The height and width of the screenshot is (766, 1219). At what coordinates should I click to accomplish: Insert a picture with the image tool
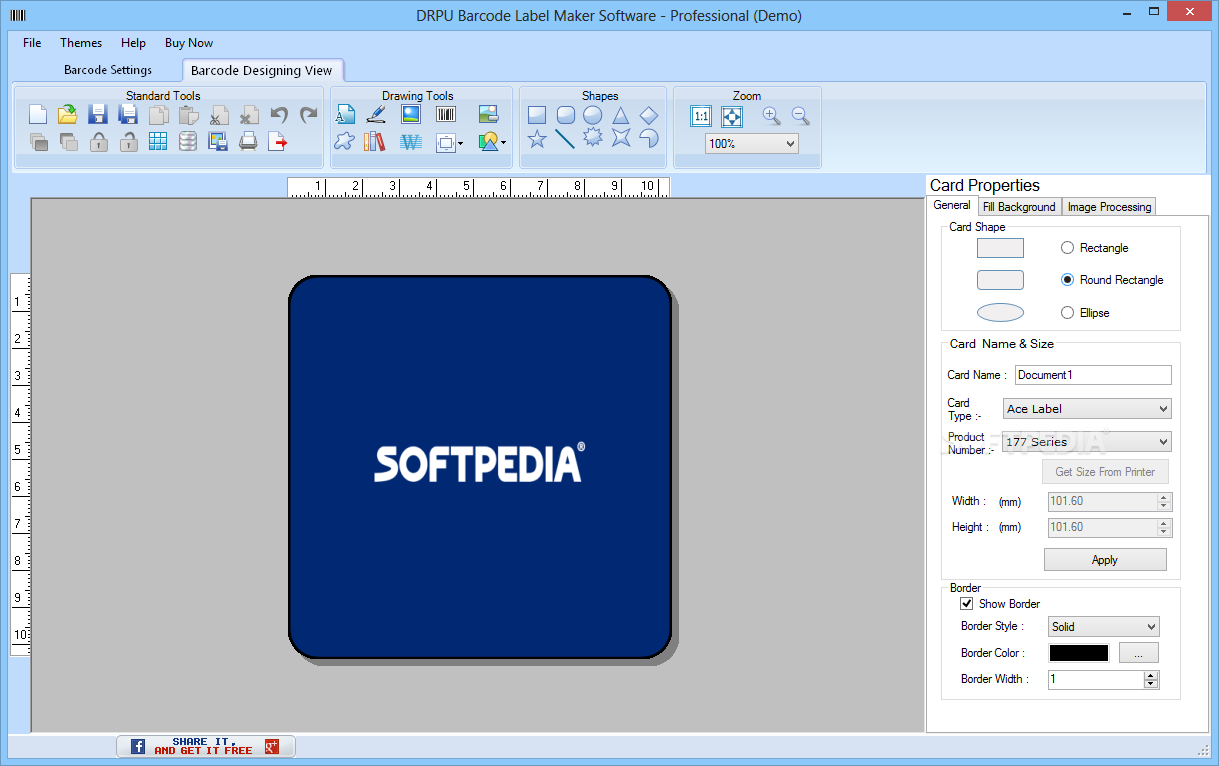coord(411,114)
